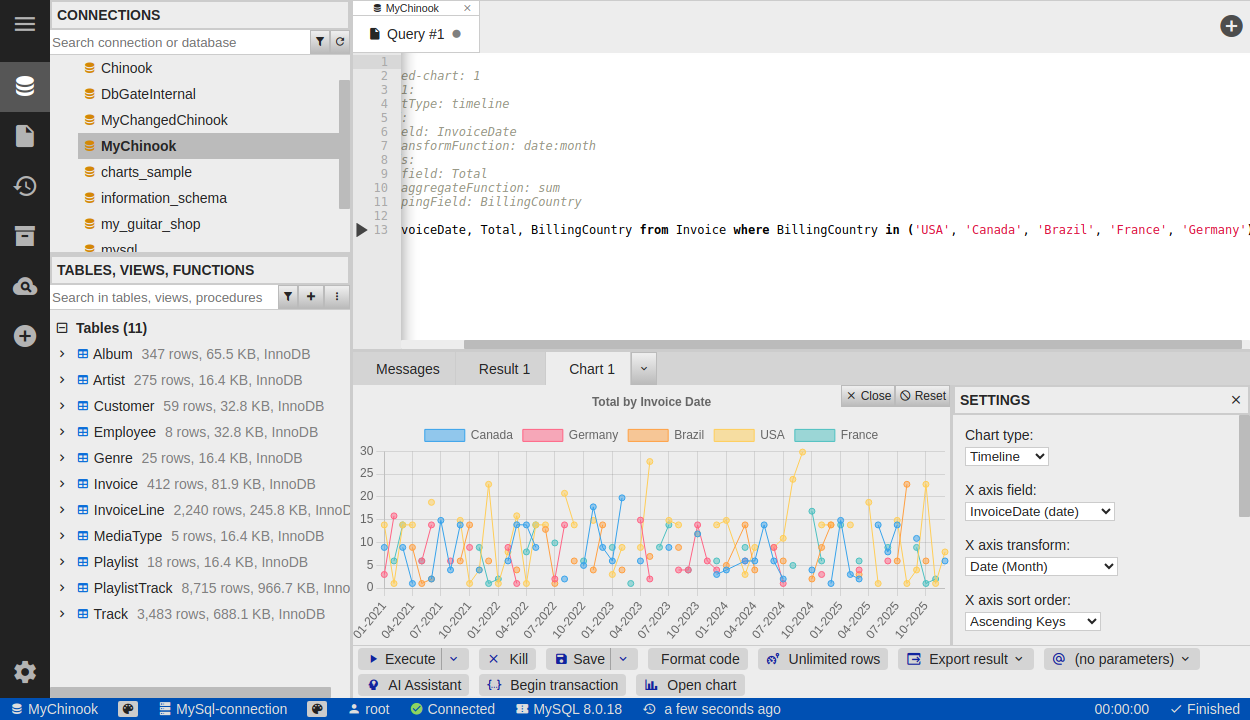This screenshot has width=1250, height=720.
Task: Click the Open chart button
Action: point(690,685)
